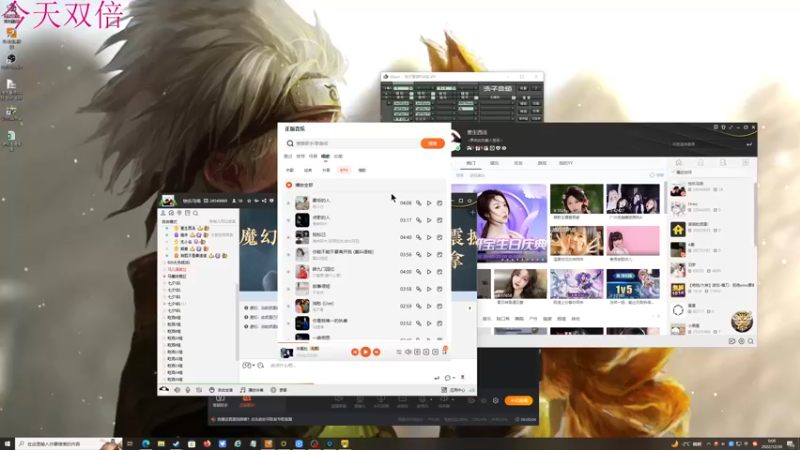800x450 pixels.
Task: Toggle microphone in channel window toolbar
Action: coord(188,390)
